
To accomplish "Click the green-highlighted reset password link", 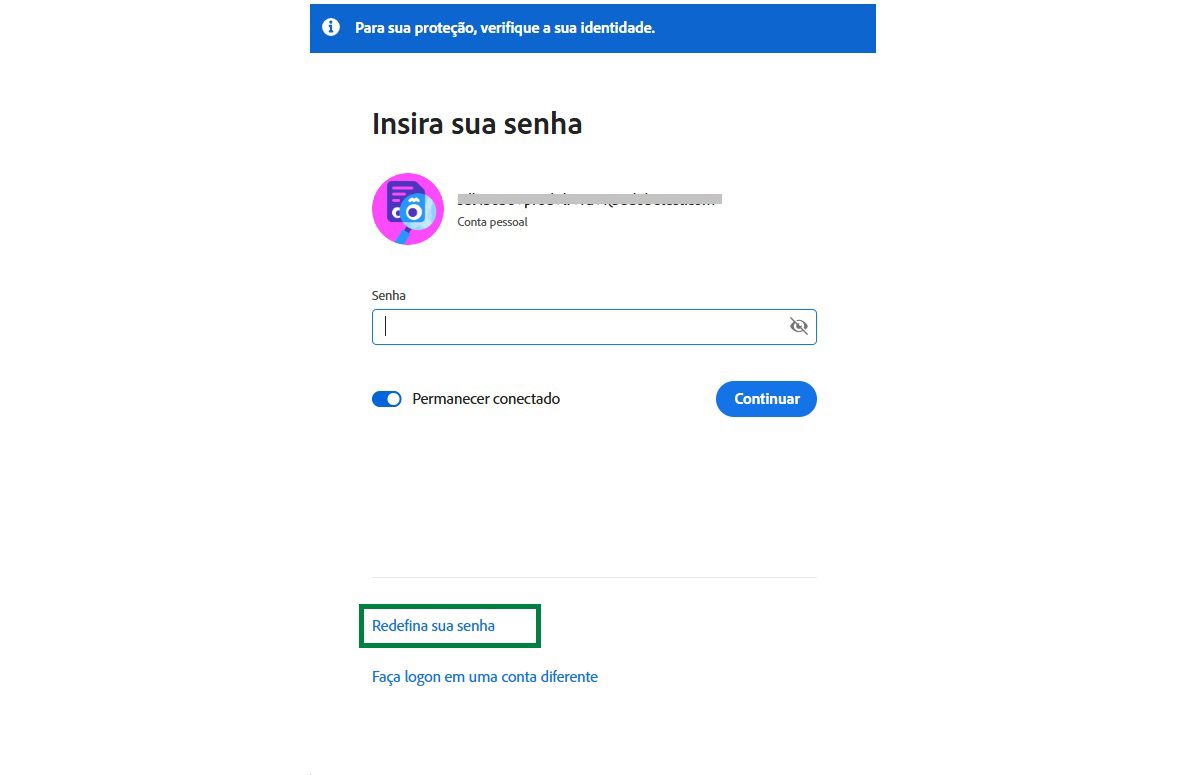I will pyautogui.click(x=433, y=625).
